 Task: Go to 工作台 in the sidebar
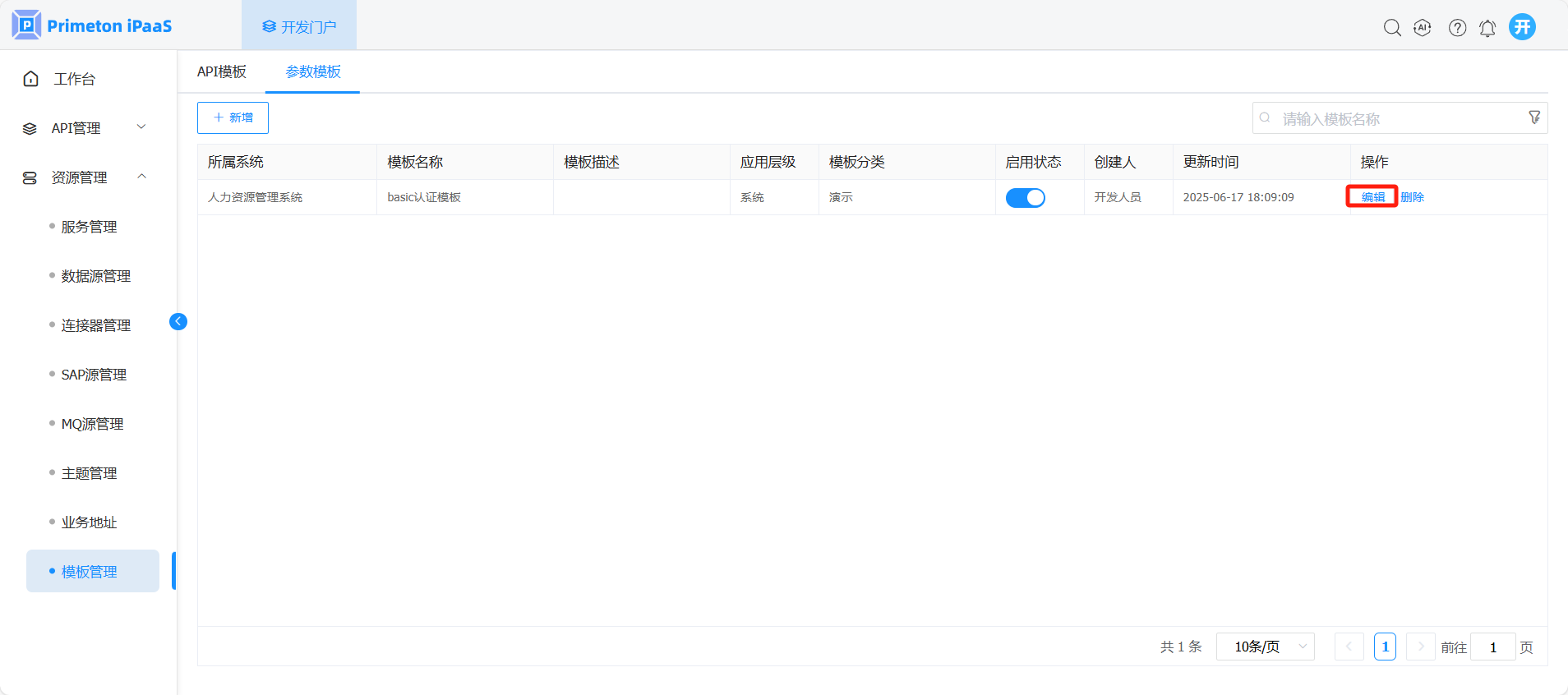74,79
